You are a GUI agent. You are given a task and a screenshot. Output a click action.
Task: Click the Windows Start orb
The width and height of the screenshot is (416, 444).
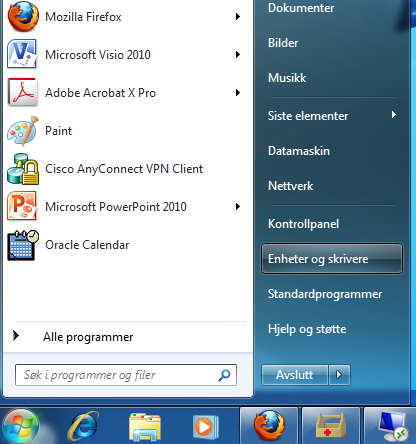click(x=21, y=427)
